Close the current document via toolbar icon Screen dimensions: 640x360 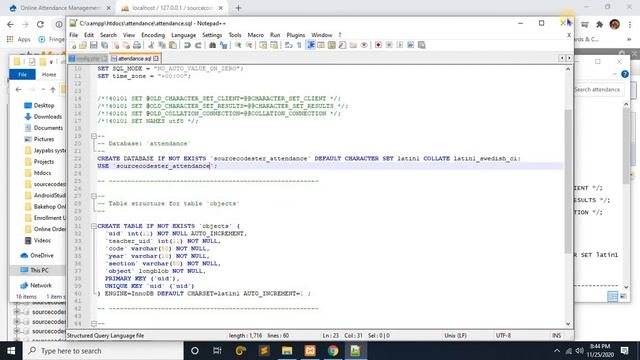coord(116,45)
